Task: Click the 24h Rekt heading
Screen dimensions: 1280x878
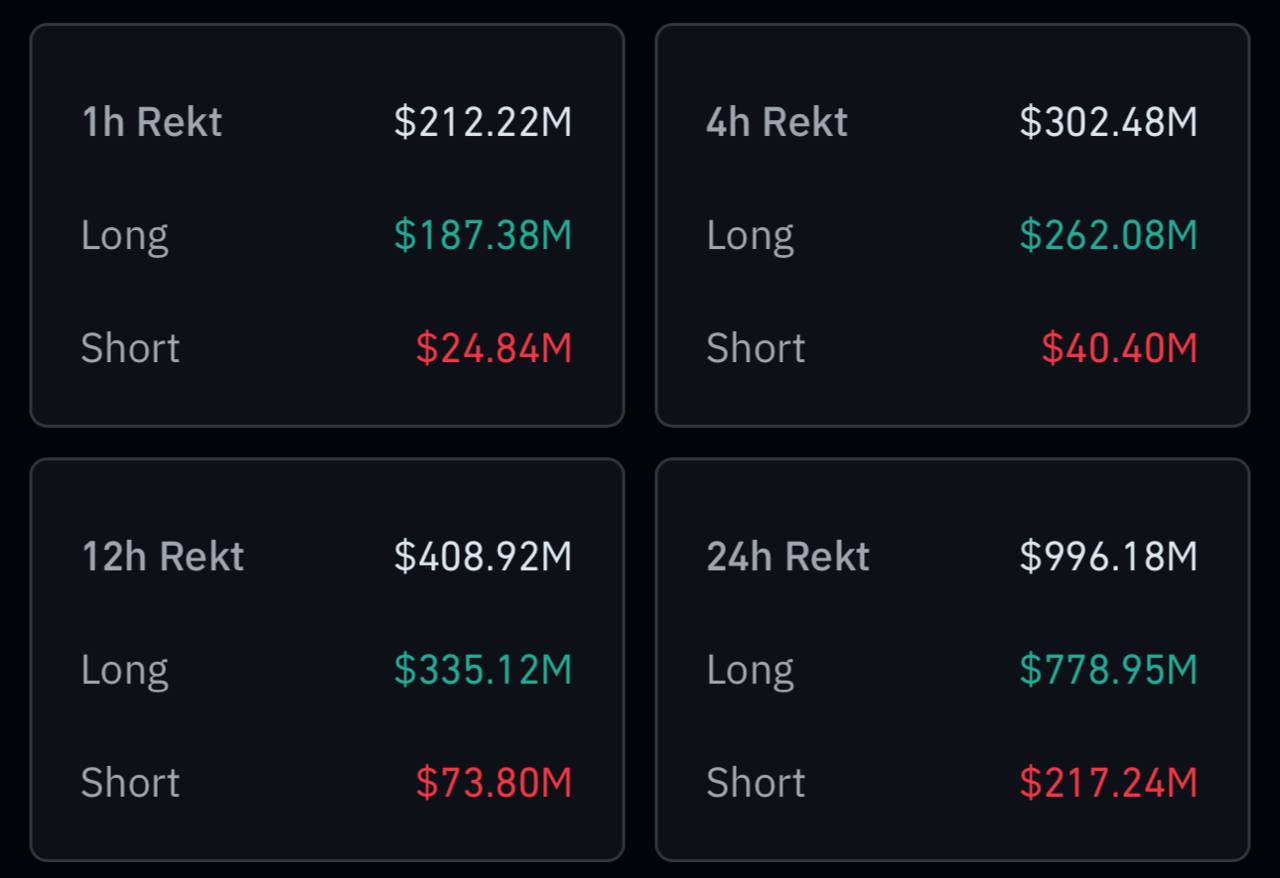Action: (x=788, y=556)
